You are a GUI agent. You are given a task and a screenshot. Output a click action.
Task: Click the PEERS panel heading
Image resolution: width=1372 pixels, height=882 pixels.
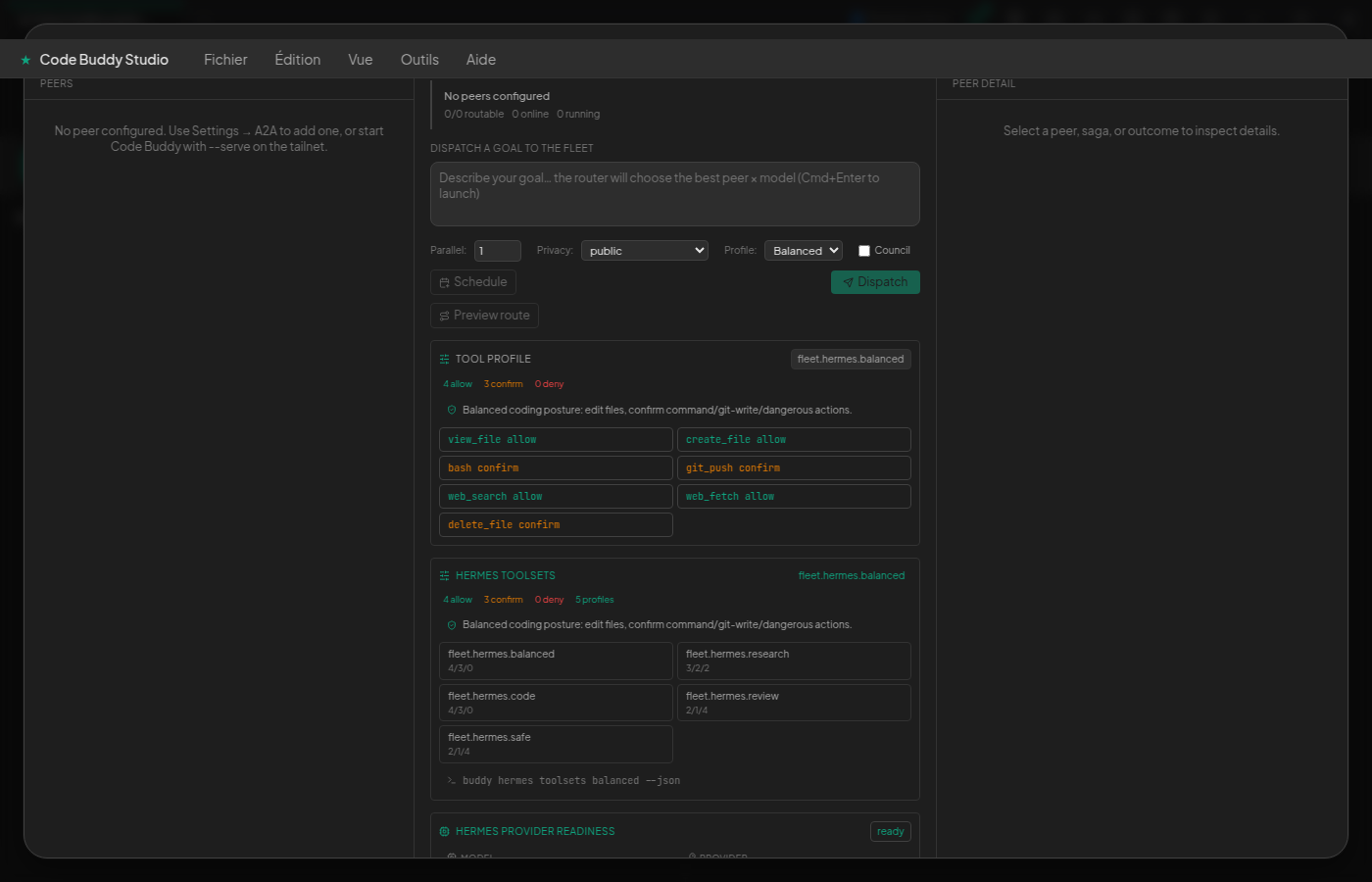(57, 83)
